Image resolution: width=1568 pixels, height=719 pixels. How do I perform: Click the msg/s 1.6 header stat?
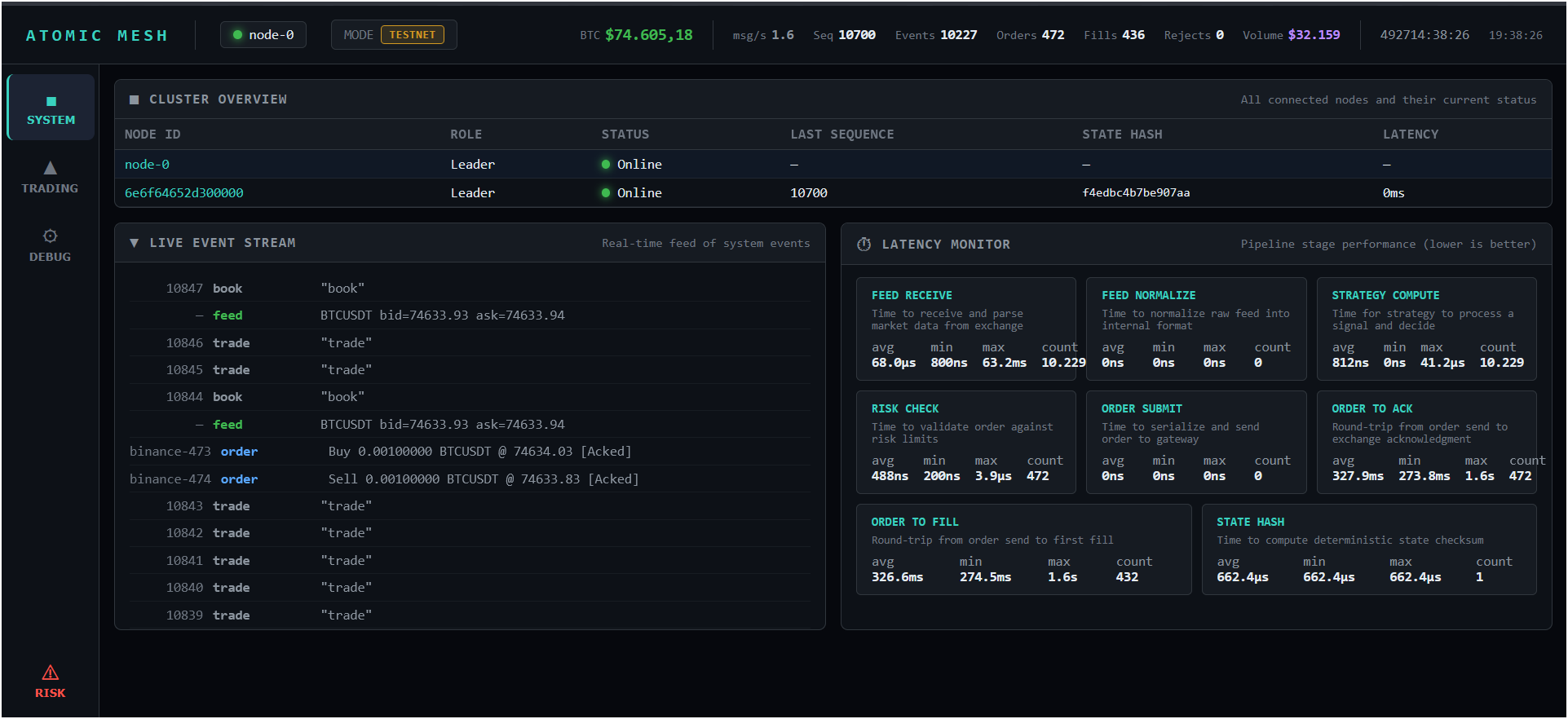tap(763, 35)
